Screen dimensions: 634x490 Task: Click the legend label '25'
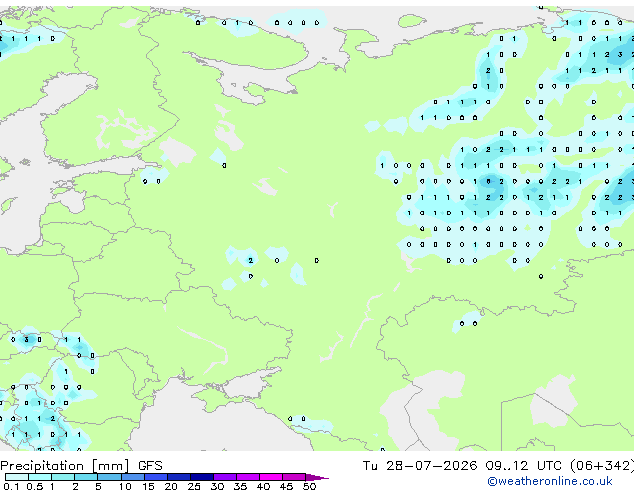click(x=194, y=486)
